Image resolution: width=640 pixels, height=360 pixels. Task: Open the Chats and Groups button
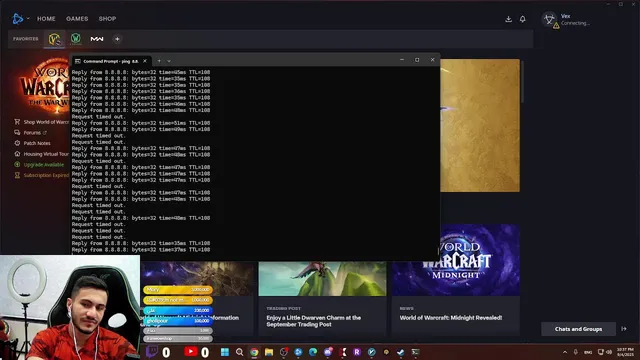click(x=578, y=329)
